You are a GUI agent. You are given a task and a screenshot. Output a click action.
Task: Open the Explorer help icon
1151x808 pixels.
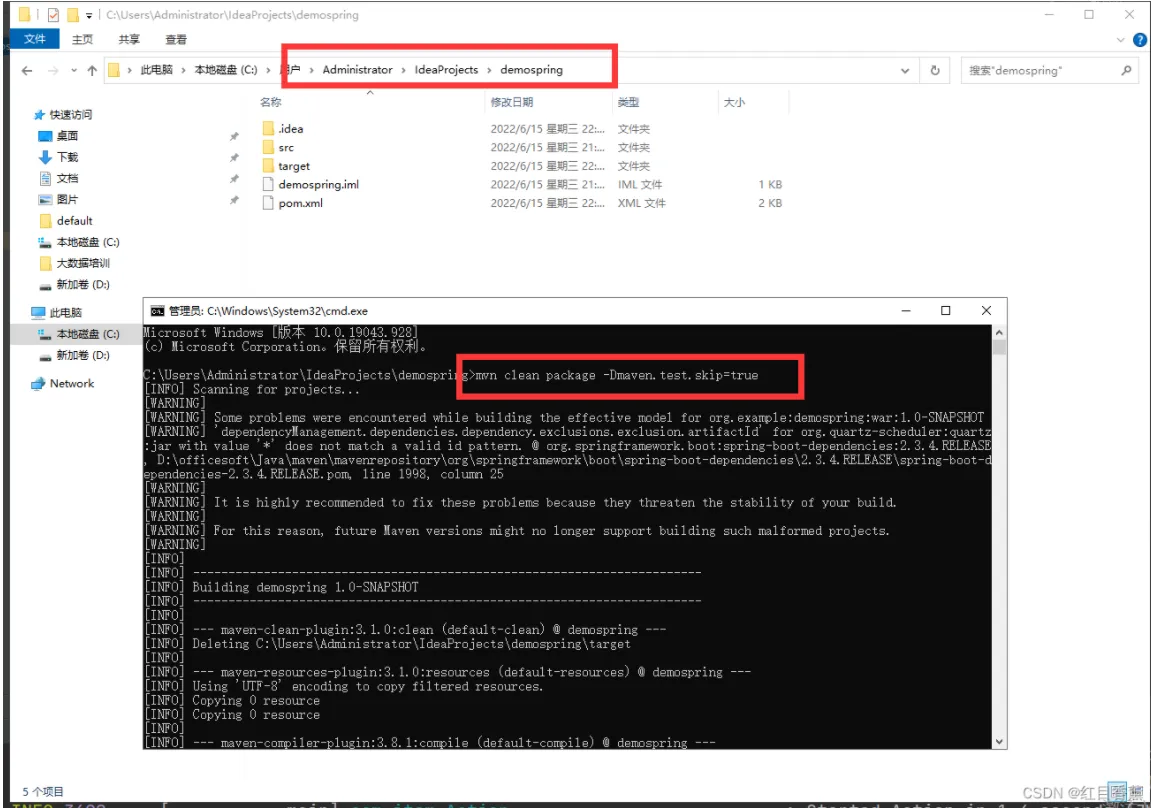point(1139,40)
